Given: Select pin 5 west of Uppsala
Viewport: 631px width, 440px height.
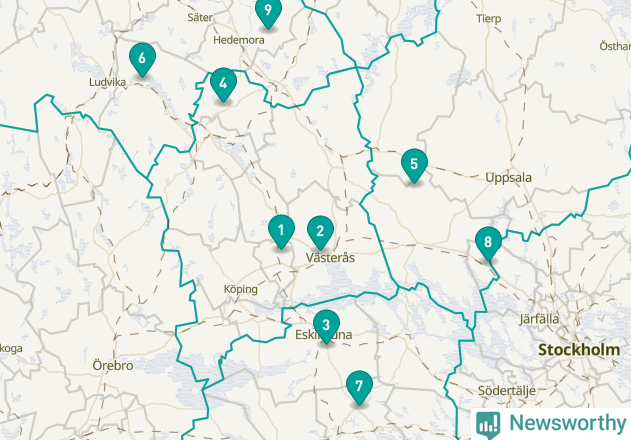Looking at the screenshot, I should coord(414,165).
